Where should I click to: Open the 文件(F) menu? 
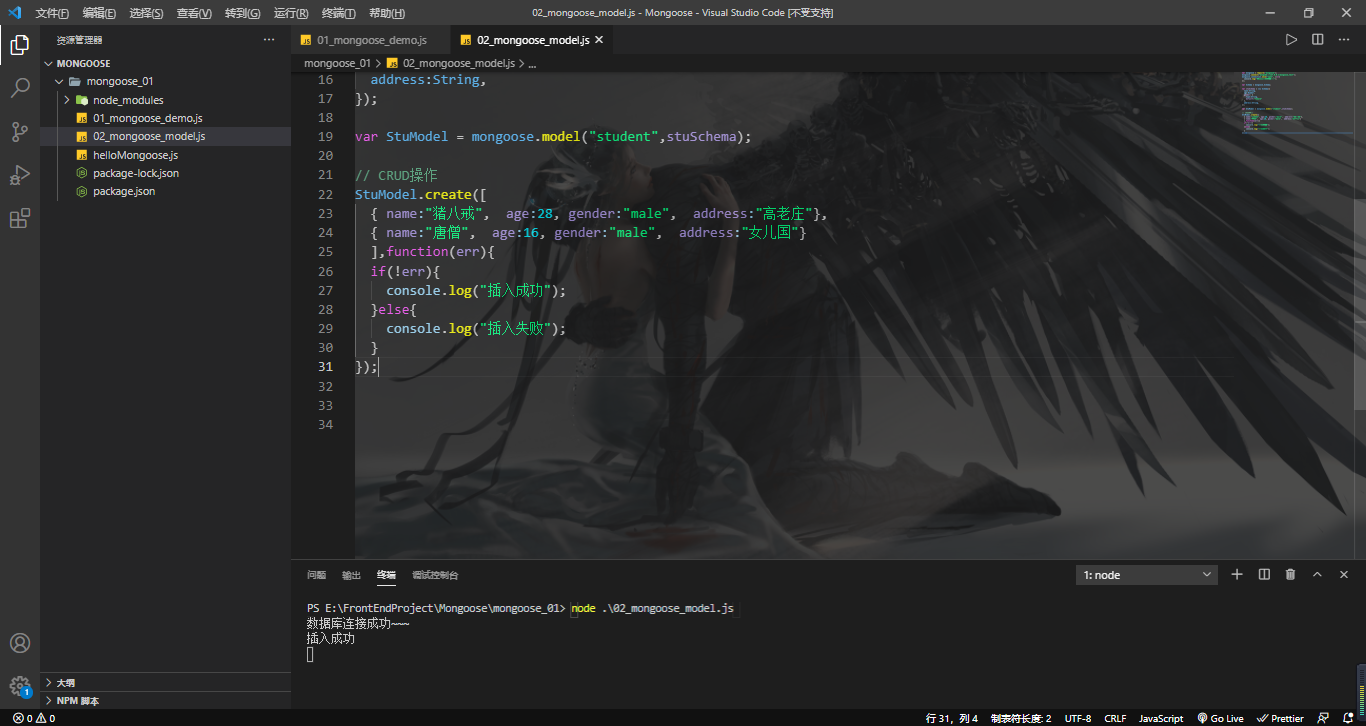coord(52,13)
